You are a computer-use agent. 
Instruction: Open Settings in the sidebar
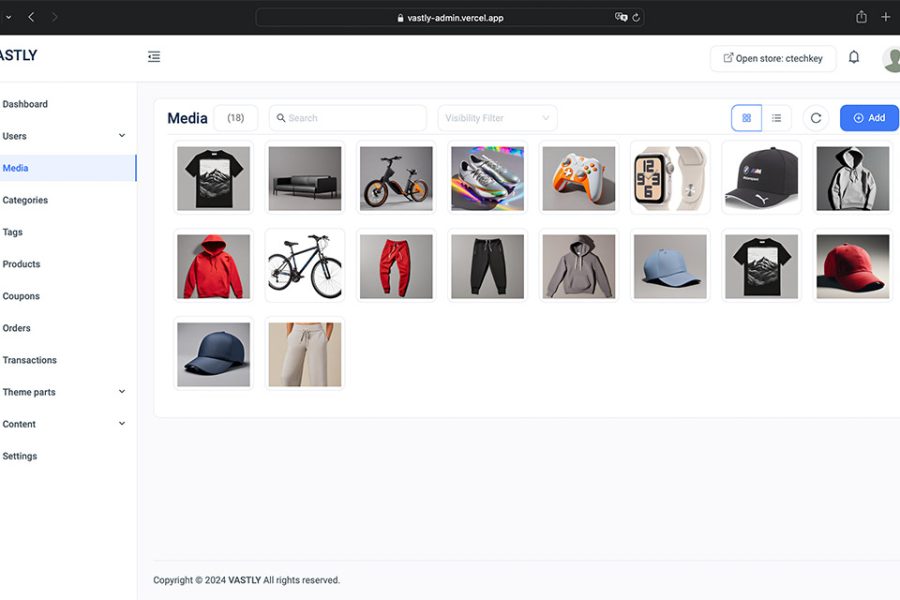pos(20,456)
